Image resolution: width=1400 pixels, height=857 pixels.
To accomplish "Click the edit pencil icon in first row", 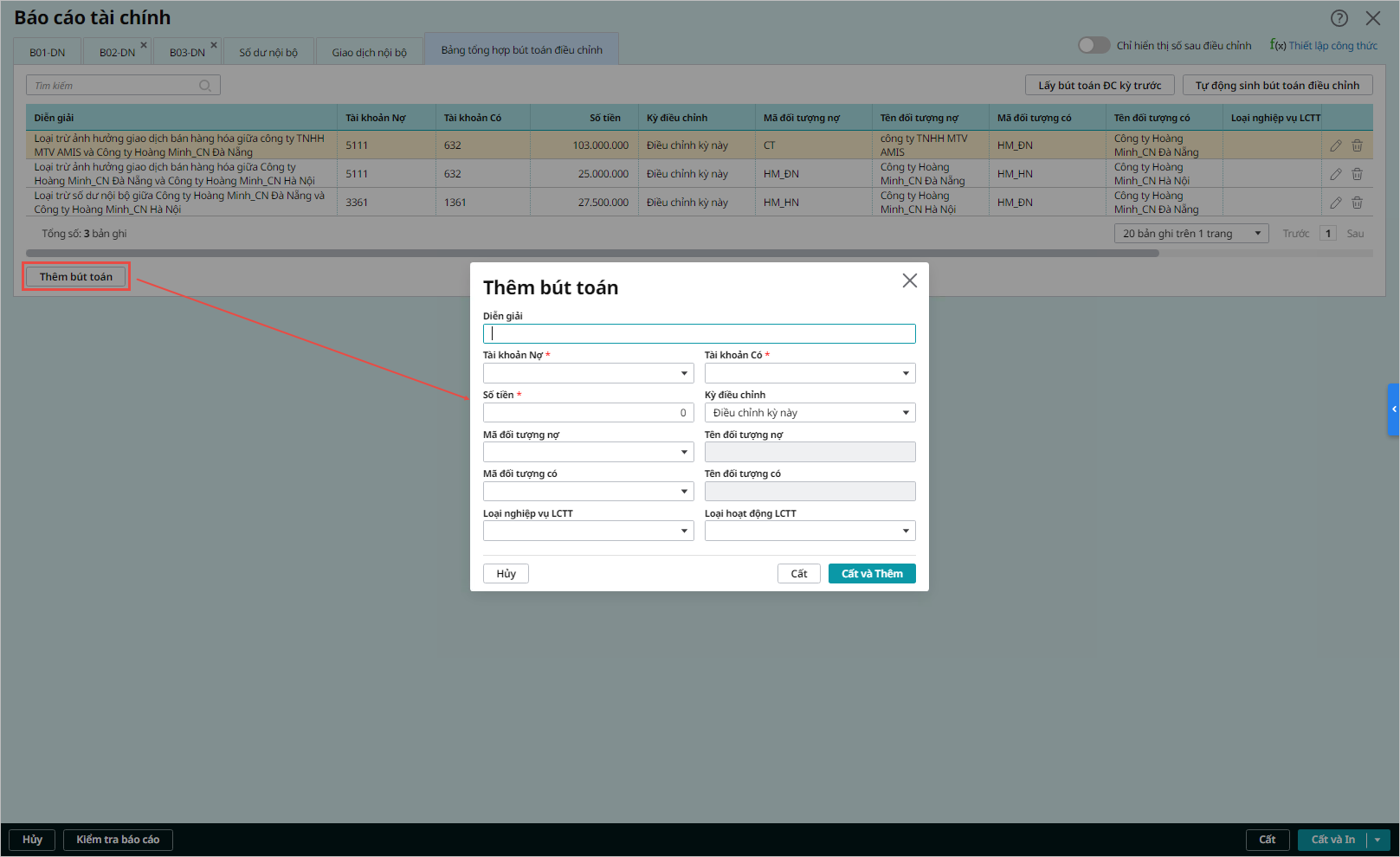I will click(x=1336, y=145).
